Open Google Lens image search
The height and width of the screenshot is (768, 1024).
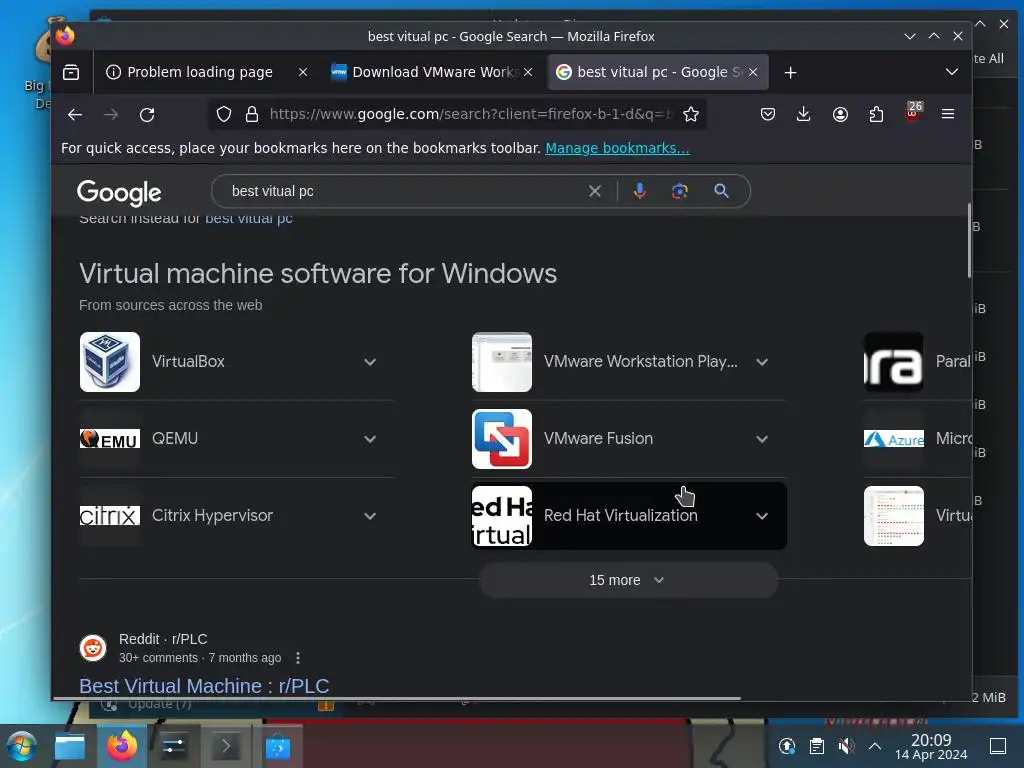click(680, 191)
